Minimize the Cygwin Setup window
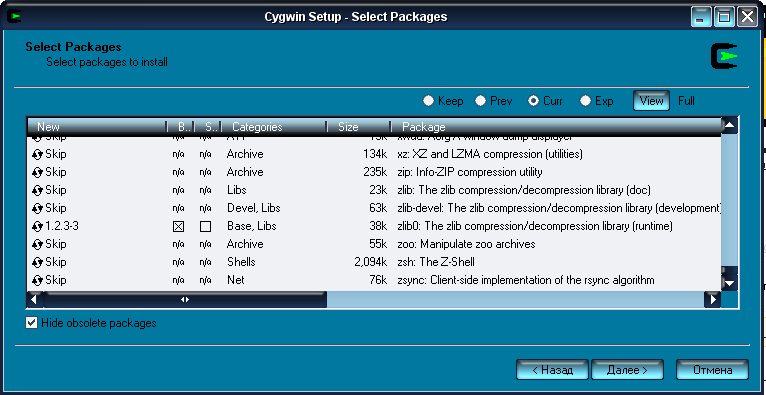This screenshot has height=395, width=766. click(701, 17)
